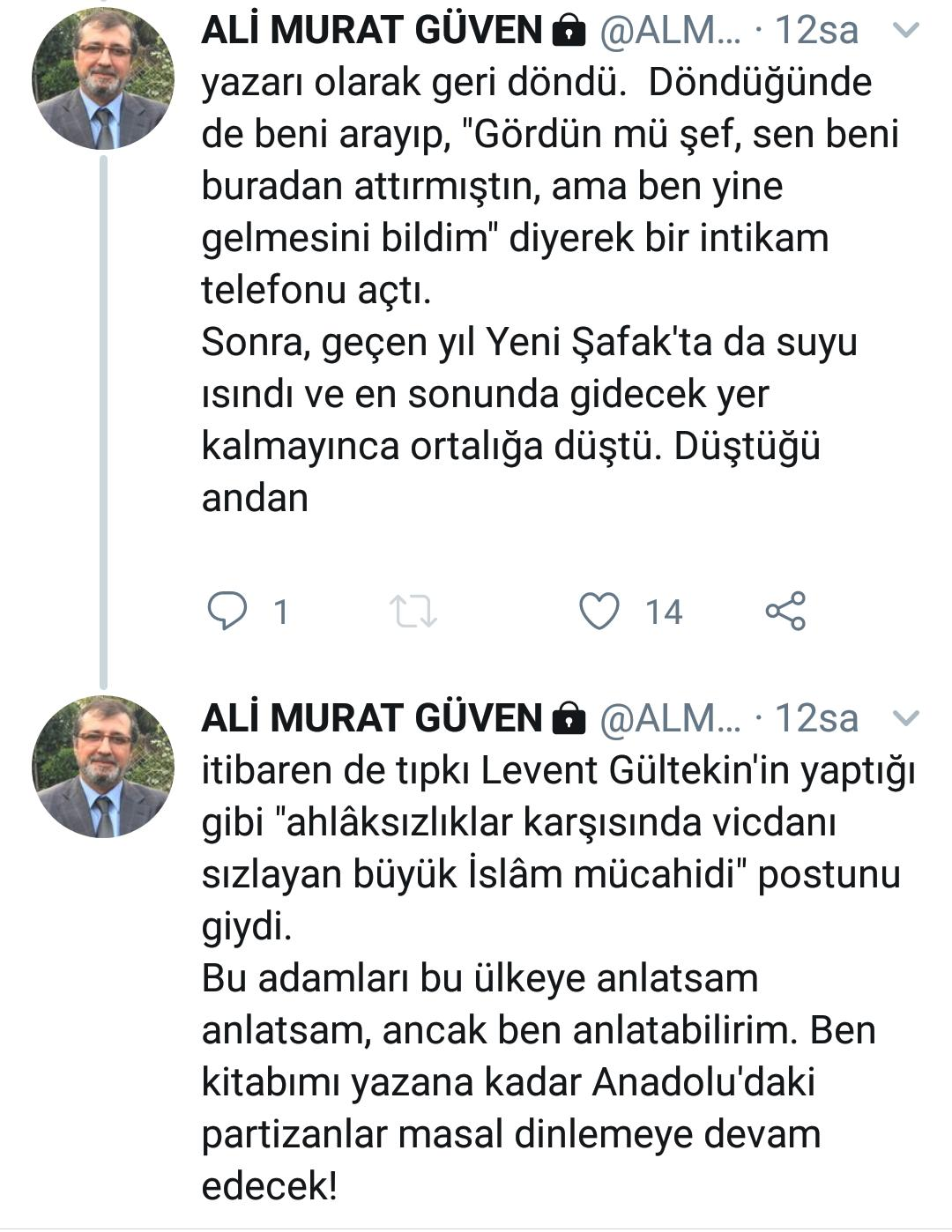Image resolution: width=952 pixels, height=1232 pixels.
Task: Tap the like count of 14
Action: 664,612
